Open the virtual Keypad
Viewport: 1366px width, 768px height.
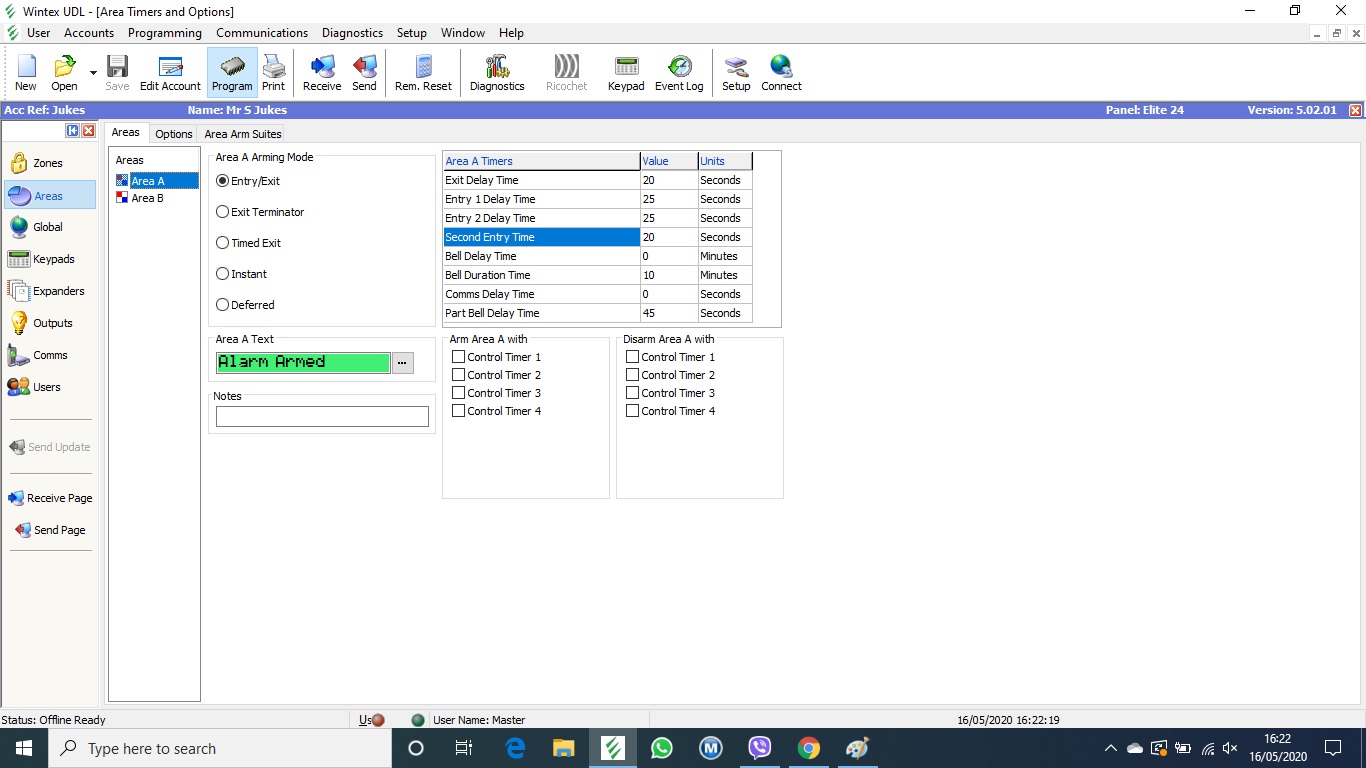(626, 73)
